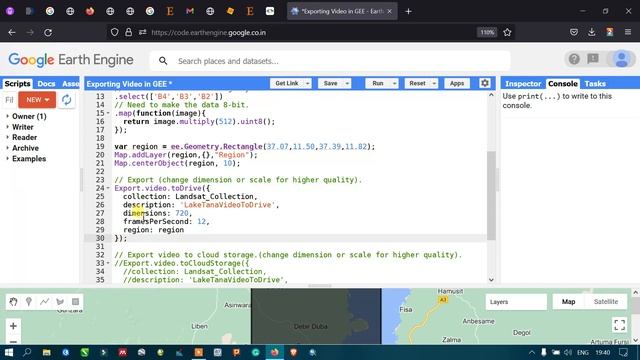Zoom in on the map
Screen dimensions: 640x360
pos(13,326)
